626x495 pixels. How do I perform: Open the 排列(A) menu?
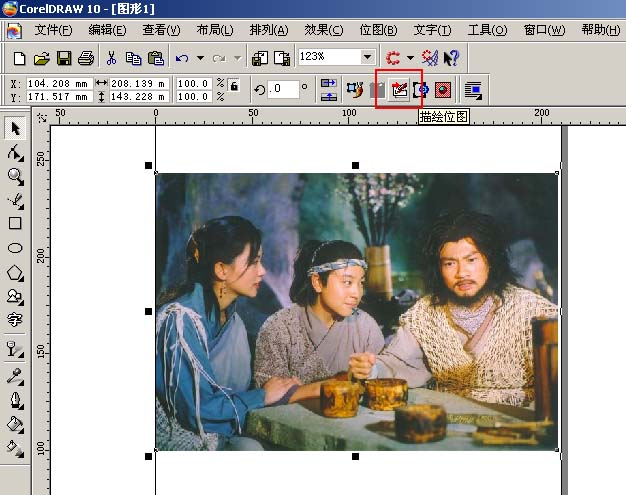point(269,30)
